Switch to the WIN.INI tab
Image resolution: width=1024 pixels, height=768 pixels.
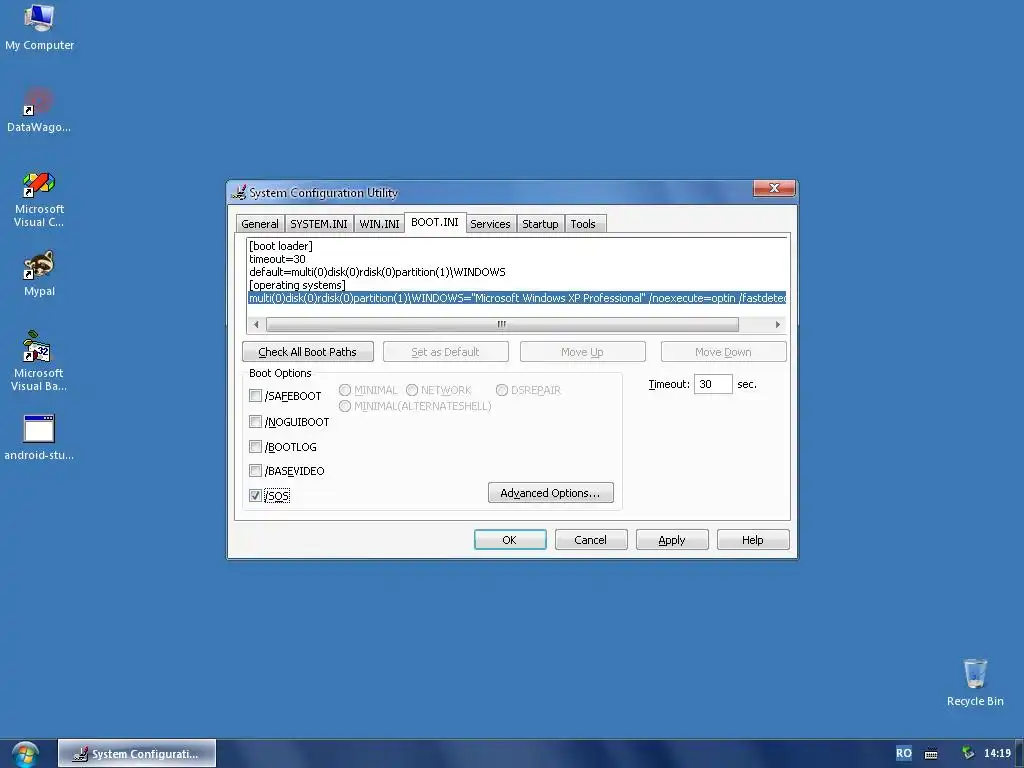(x=379, y=224)
